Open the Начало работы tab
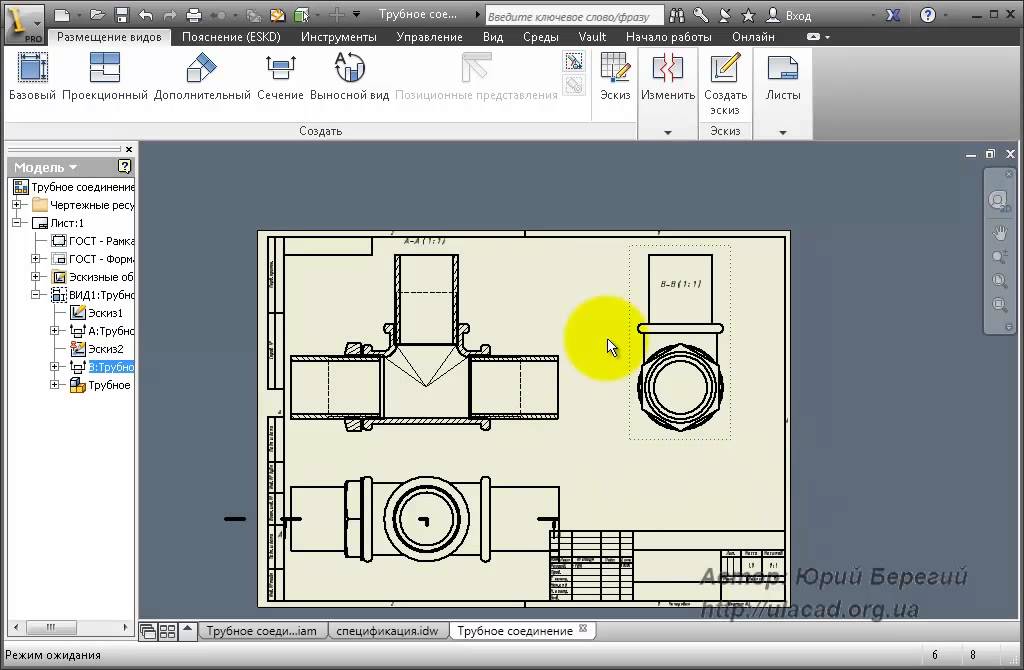The image size is (1024, 670). coord(669,37)
